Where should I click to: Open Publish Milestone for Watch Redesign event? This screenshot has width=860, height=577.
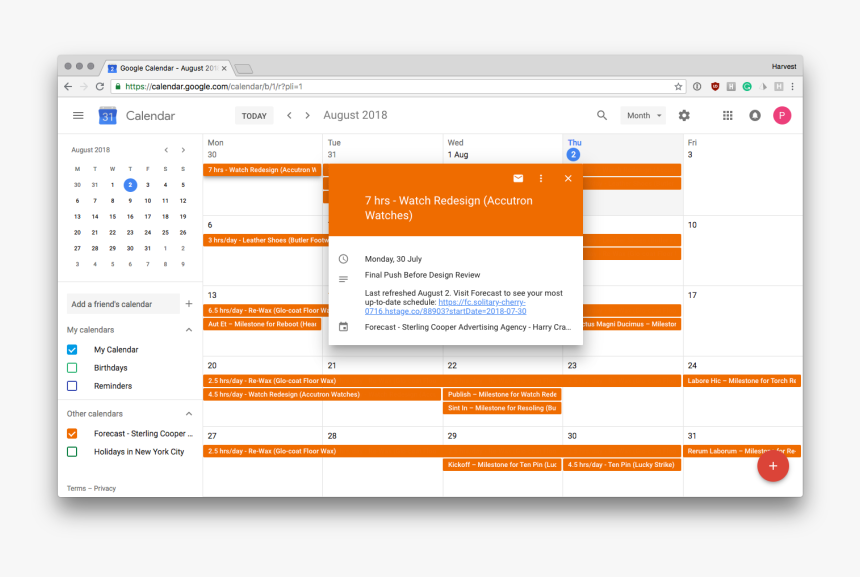(x=502, y=394)
